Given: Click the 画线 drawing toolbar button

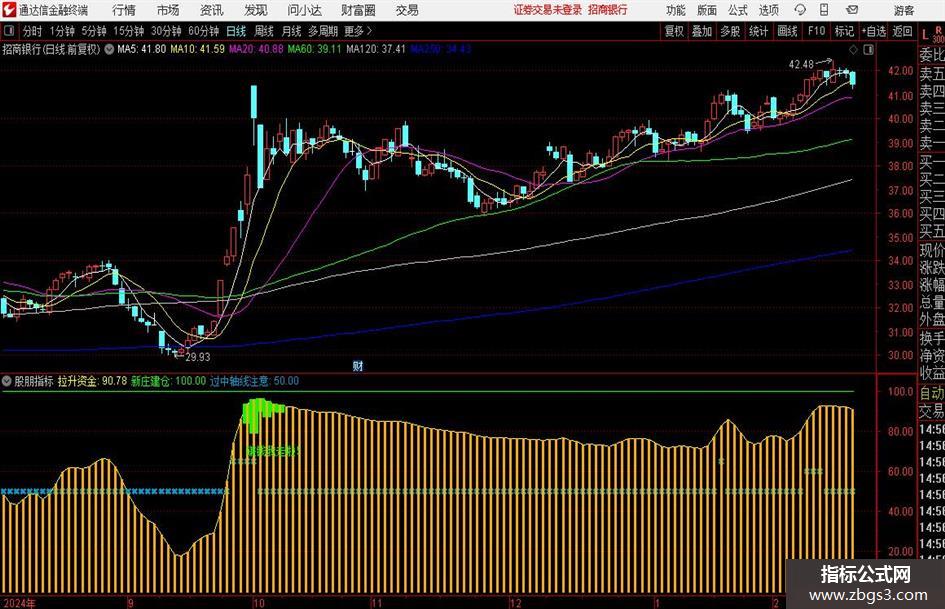Looking at the screenshot, I should (787, 31).
